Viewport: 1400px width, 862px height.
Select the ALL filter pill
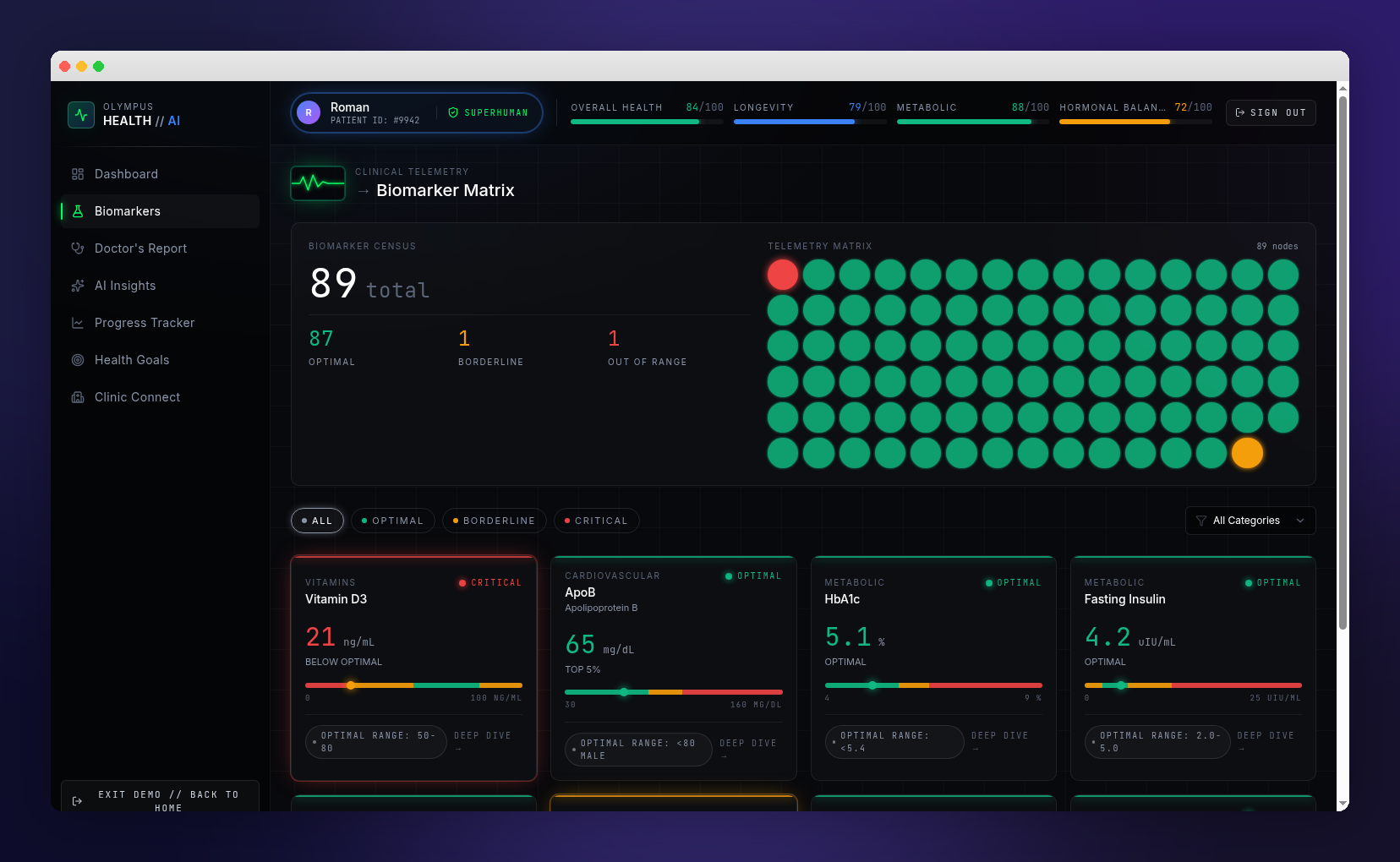[x=317, y=521]
